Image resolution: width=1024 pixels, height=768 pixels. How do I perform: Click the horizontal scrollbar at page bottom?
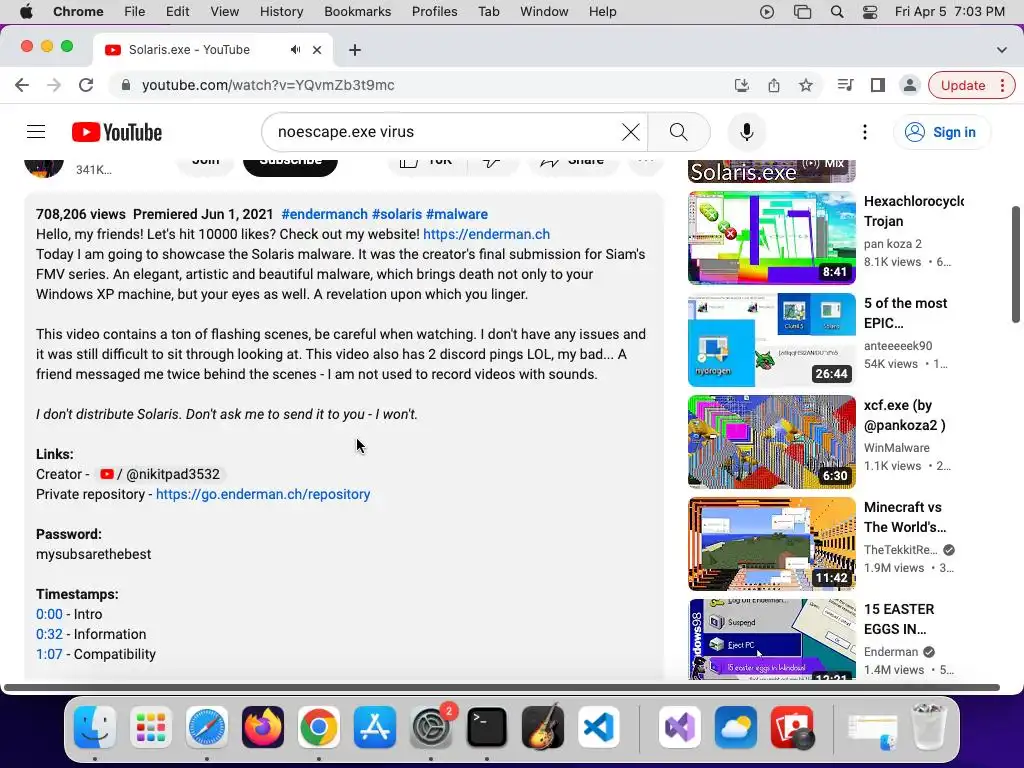pos(501,687)
